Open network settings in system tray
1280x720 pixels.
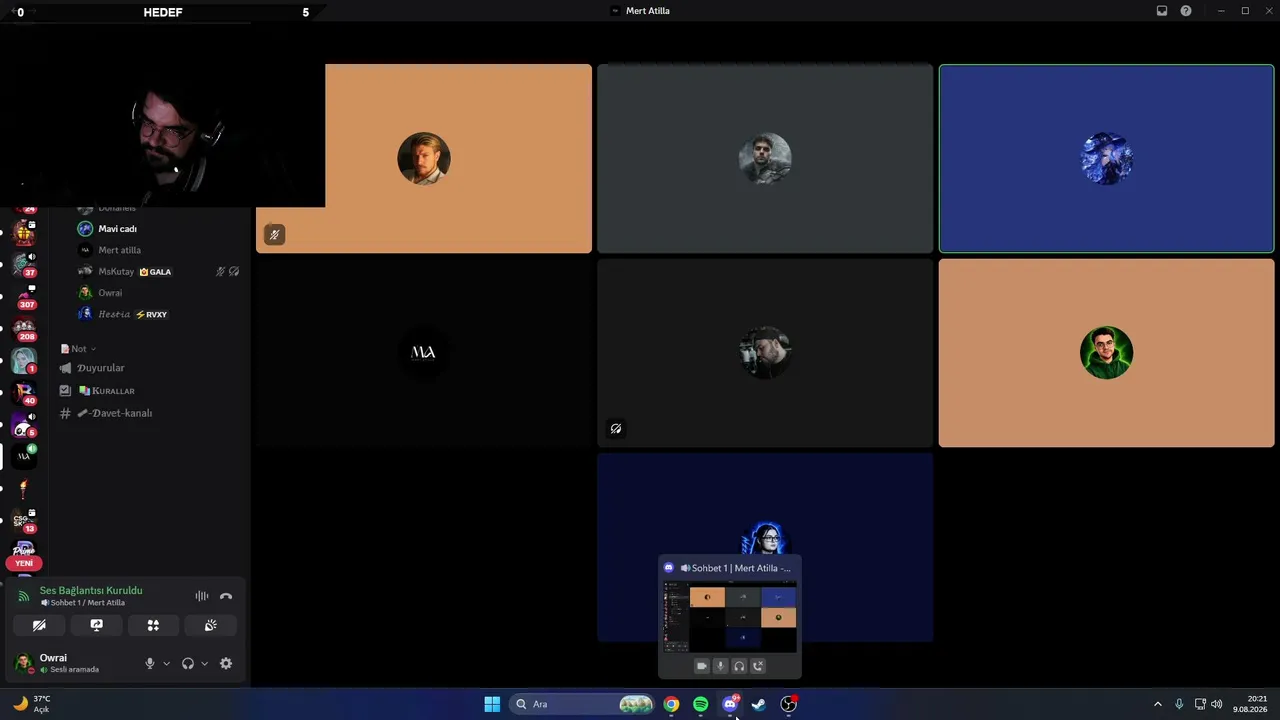[x=1200, y=704]
